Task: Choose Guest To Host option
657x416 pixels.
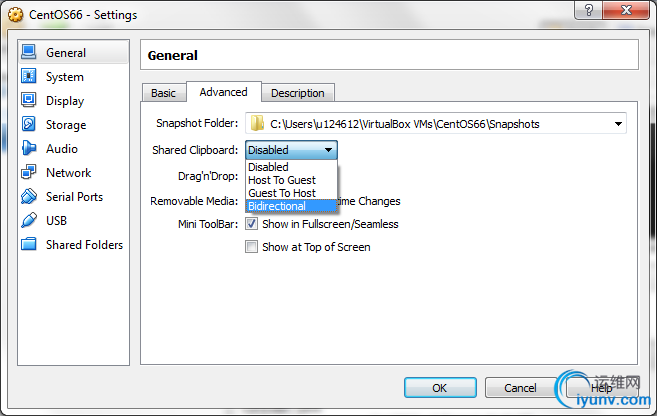Action: tap(291, 193)
